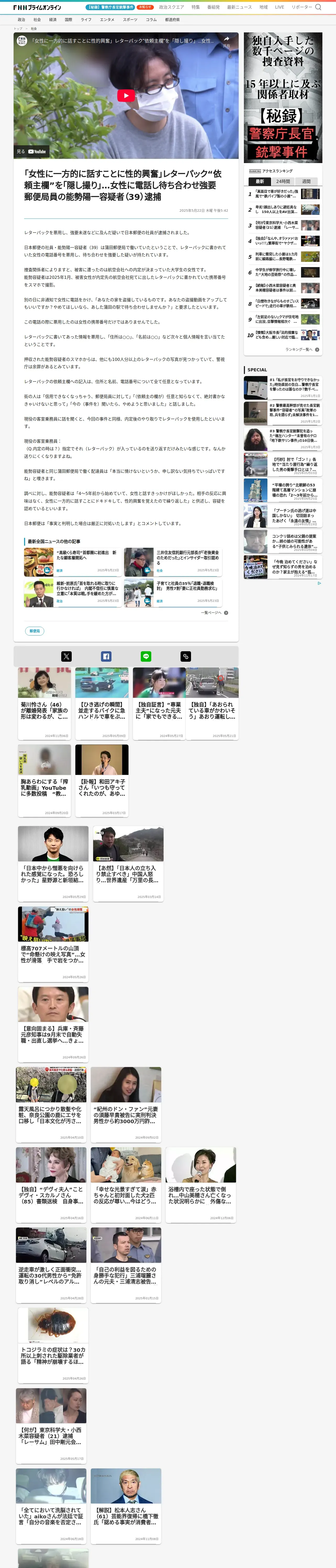This screenshot has height=1568, width=336.
Task: Click the FNN Prime Online logo
Action: pos(37,7)
